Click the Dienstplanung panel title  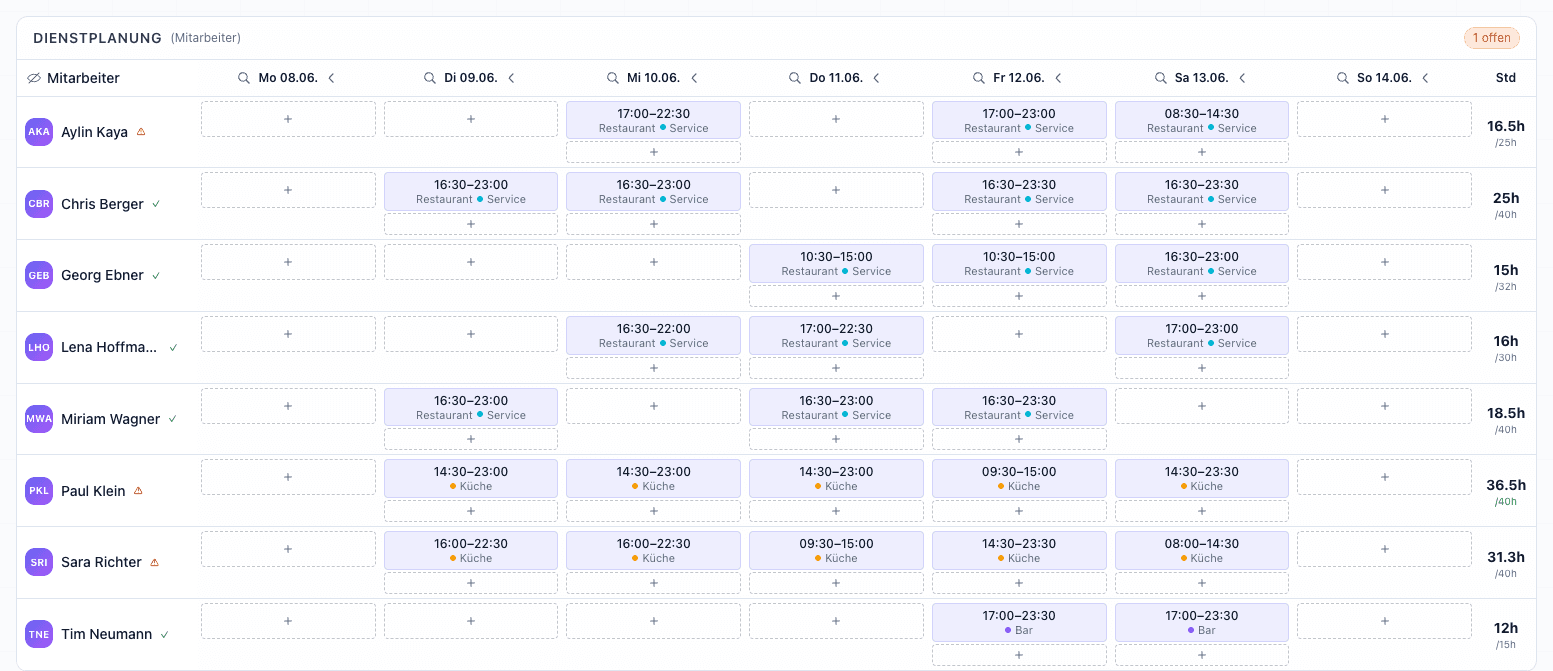coord(97,38)
